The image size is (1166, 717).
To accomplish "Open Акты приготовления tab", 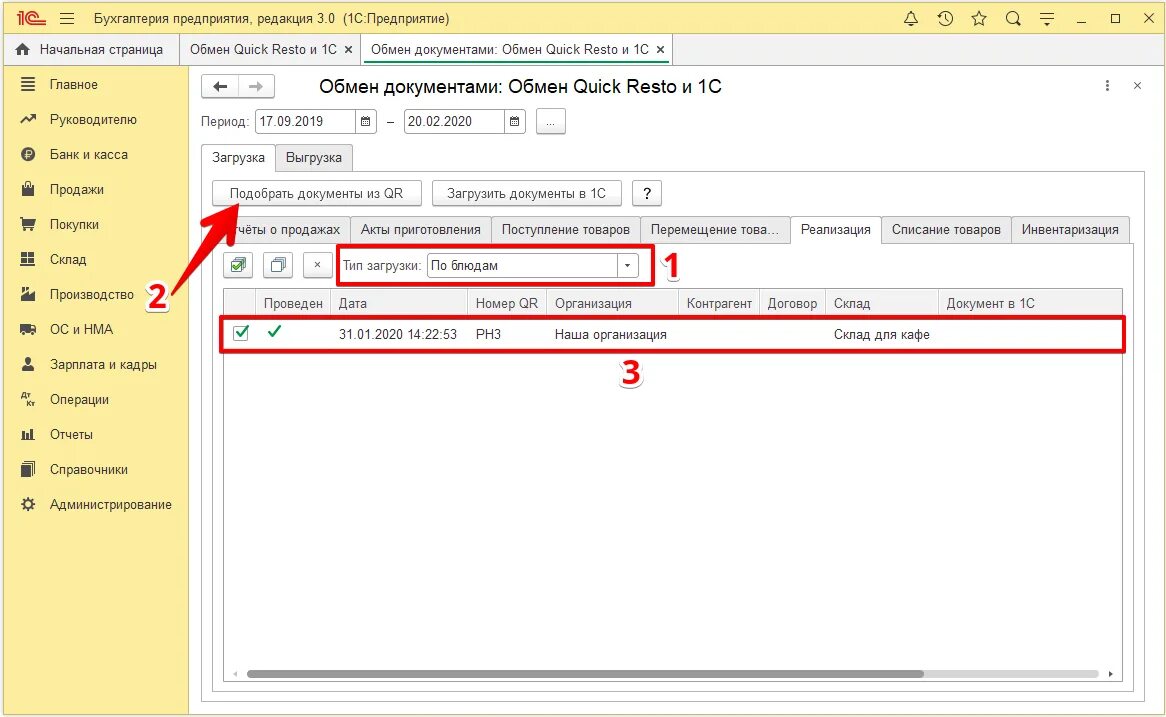I will click(421, 229).
